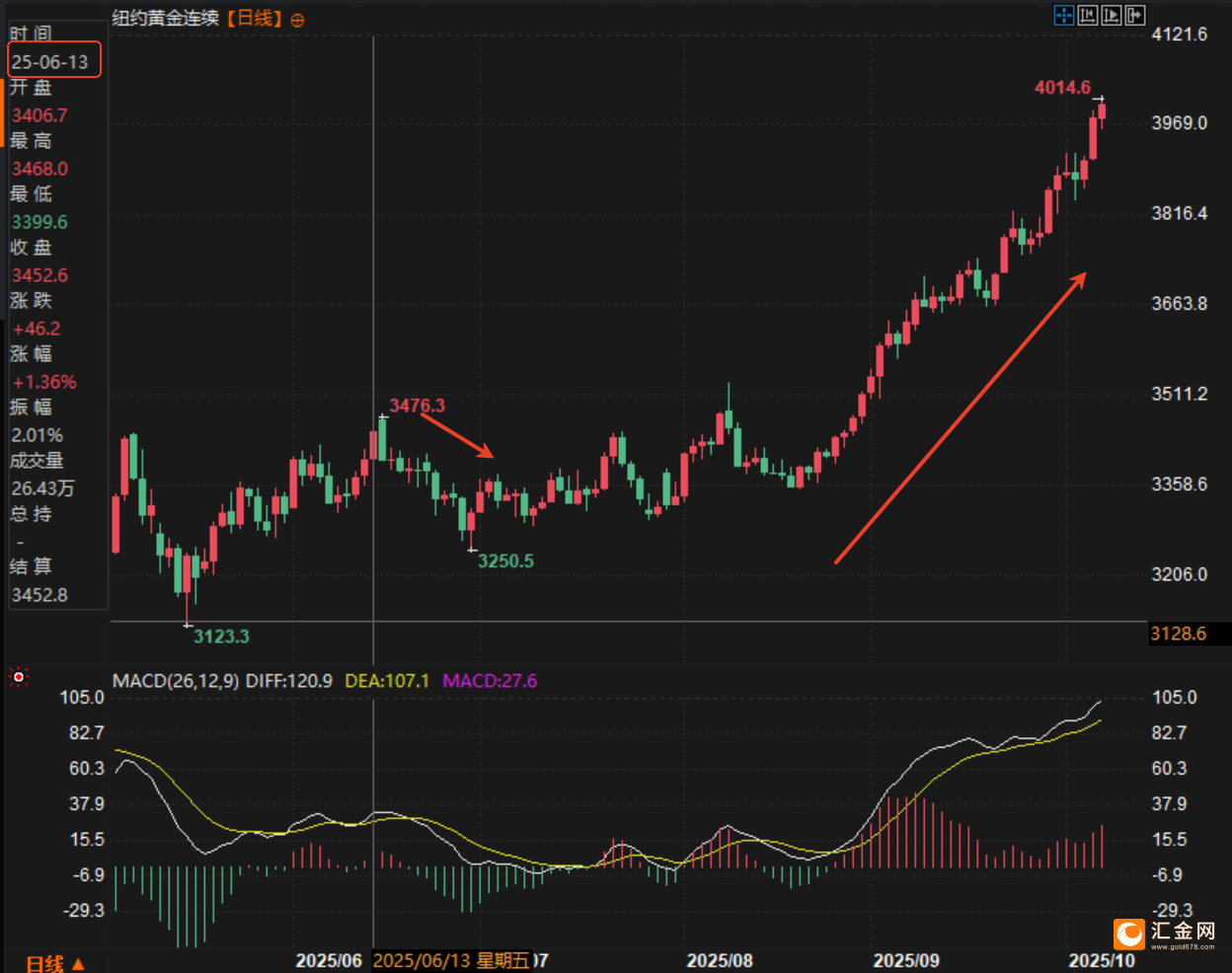Click the orange 3128.6 price tag on axis
This screenshot has width=1232, height=973.
tap(1179, 634)
